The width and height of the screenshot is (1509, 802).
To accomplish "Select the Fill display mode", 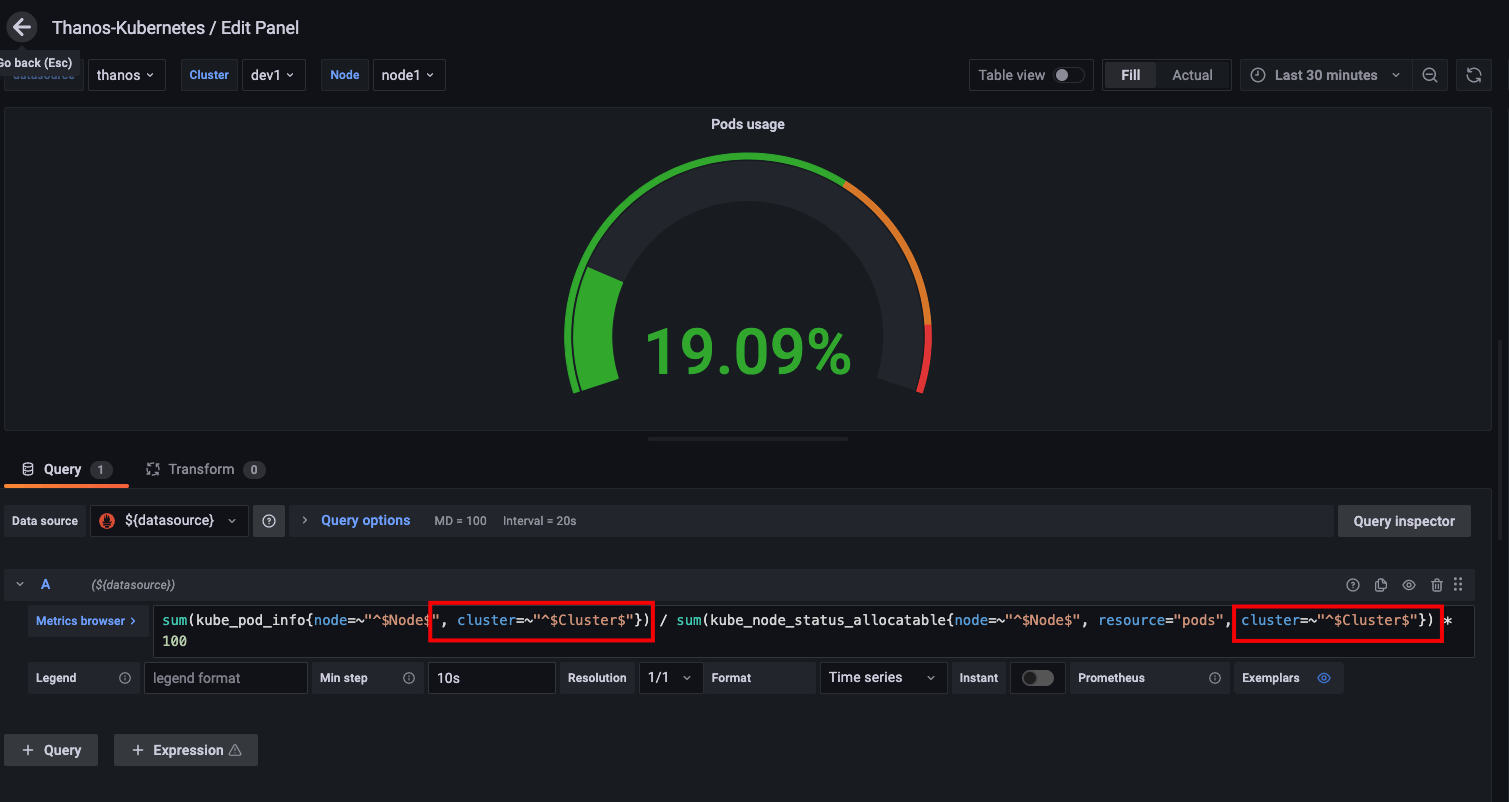I will [1131, 75].
